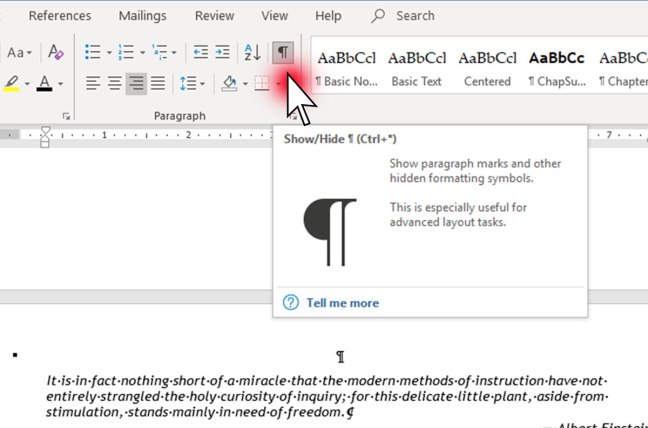Click the Decrease Indent icon

[x=200, y=53]
